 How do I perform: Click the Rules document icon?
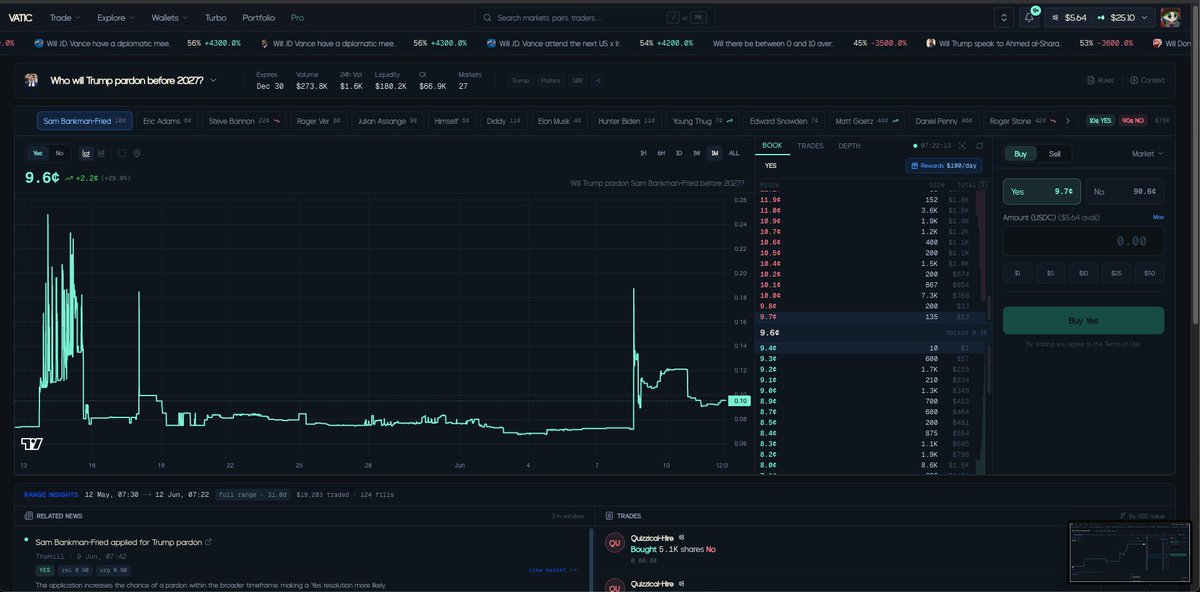(x=1091, y=80)
